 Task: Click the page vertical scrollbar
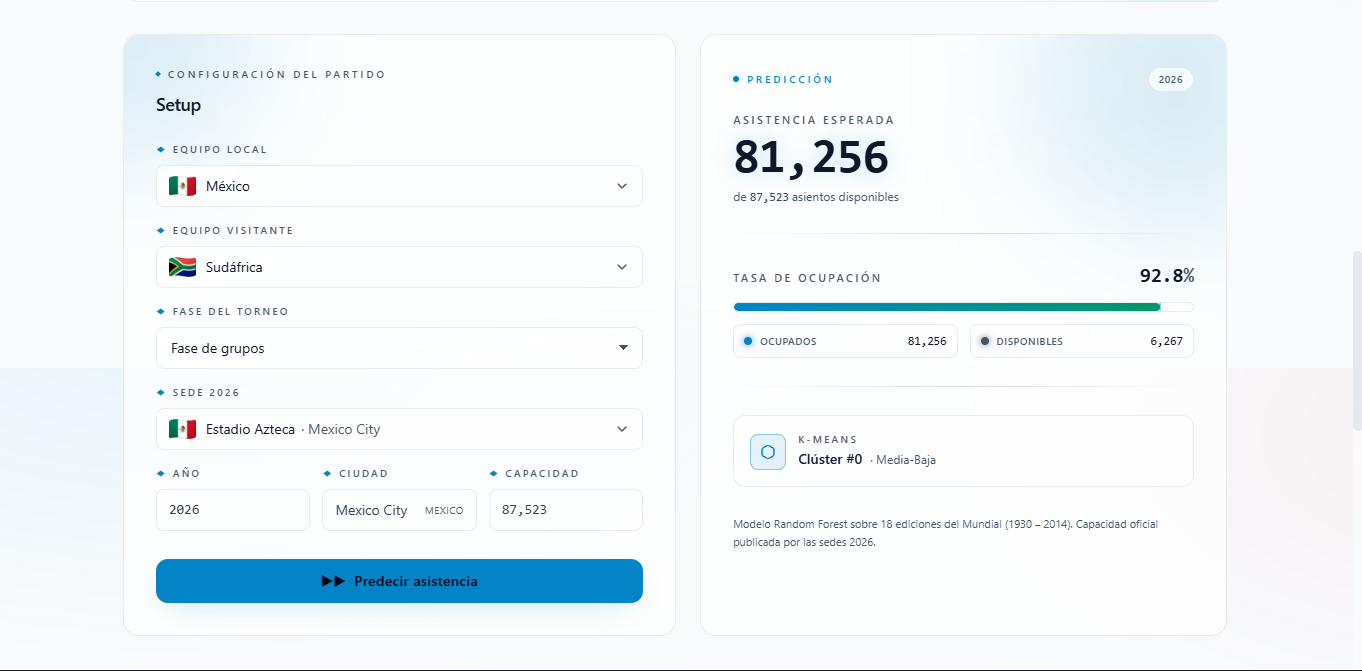point(1356,340)
